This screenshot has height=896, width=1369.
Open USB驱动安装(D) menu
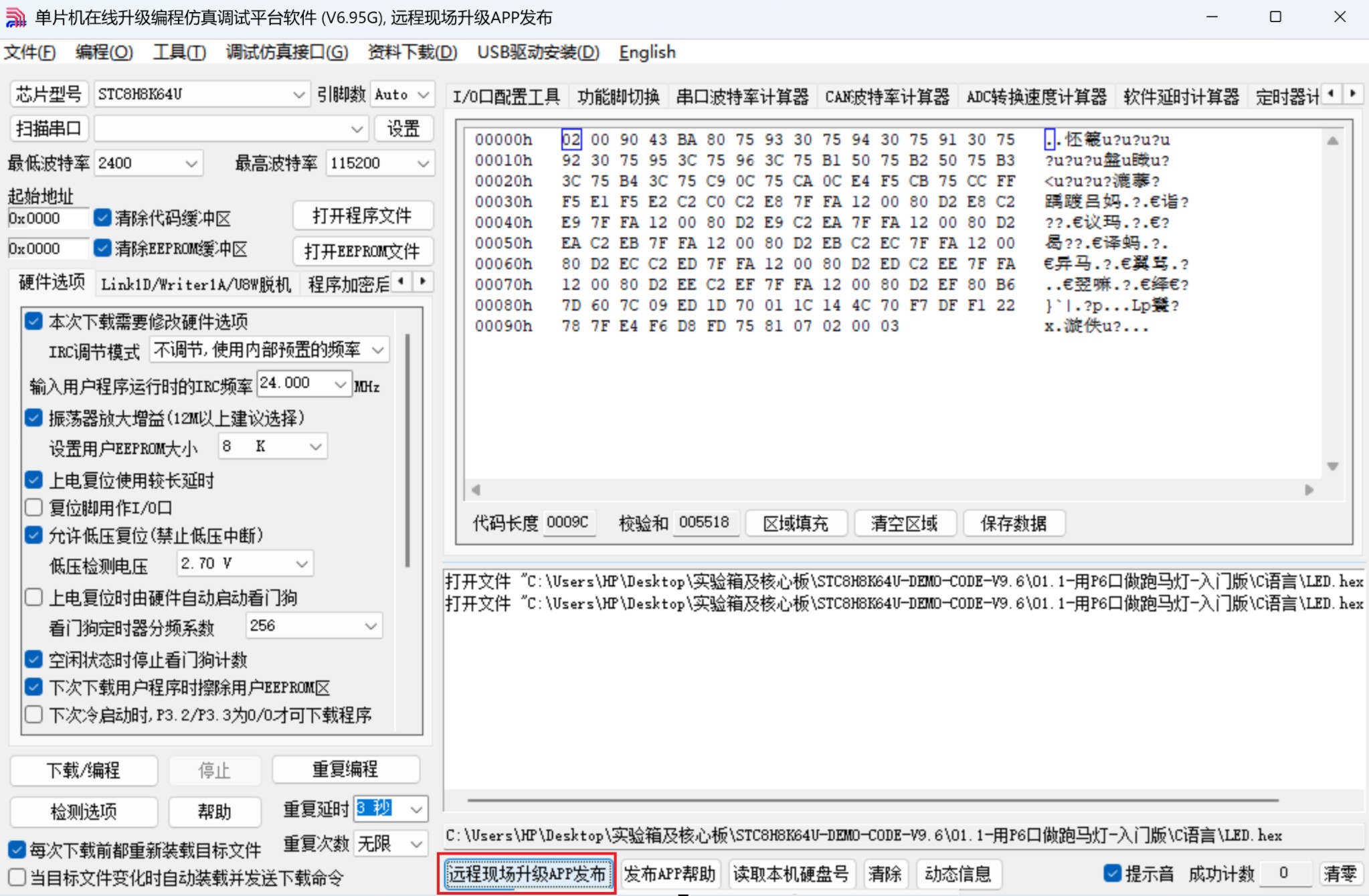tap(538, 52)
